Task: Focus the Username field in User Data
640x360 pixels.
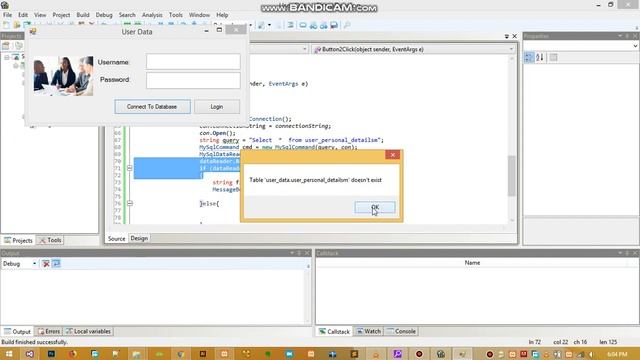Action: (x=193, y=62)
